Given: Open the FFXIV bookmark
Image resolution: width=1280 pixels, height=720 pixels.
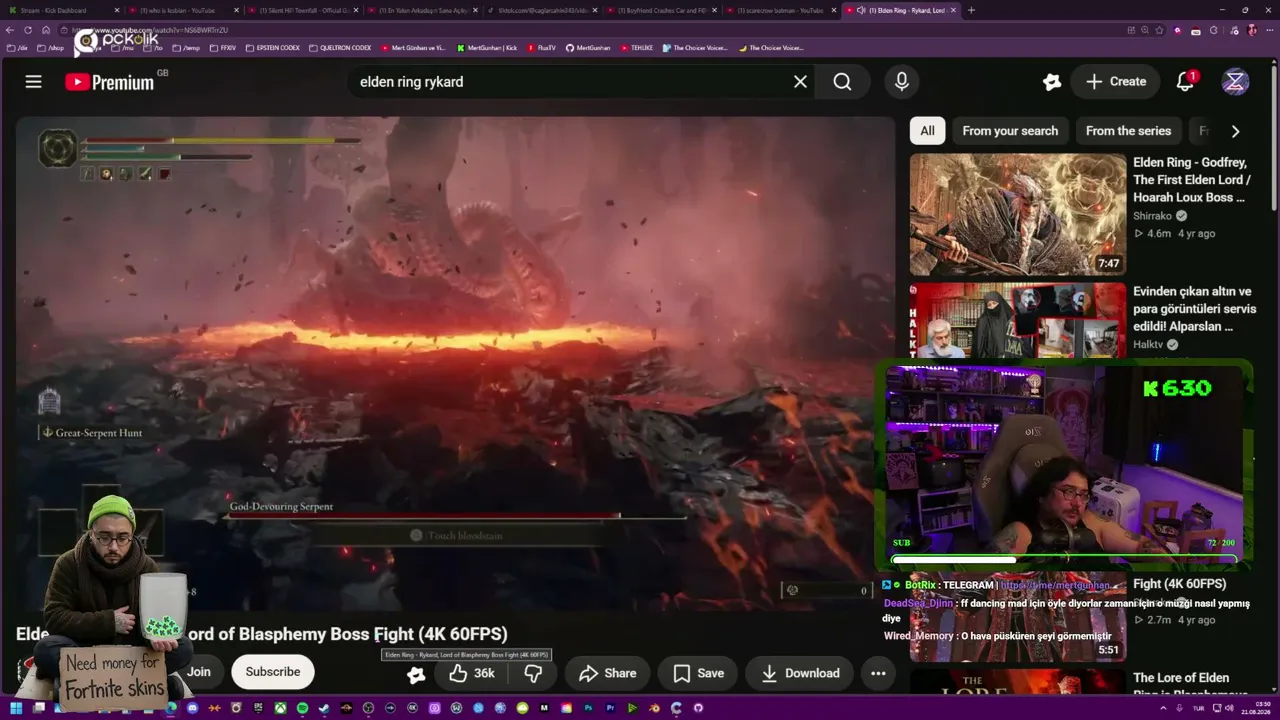Looking at the screenshot, I should tap(222, 48).
